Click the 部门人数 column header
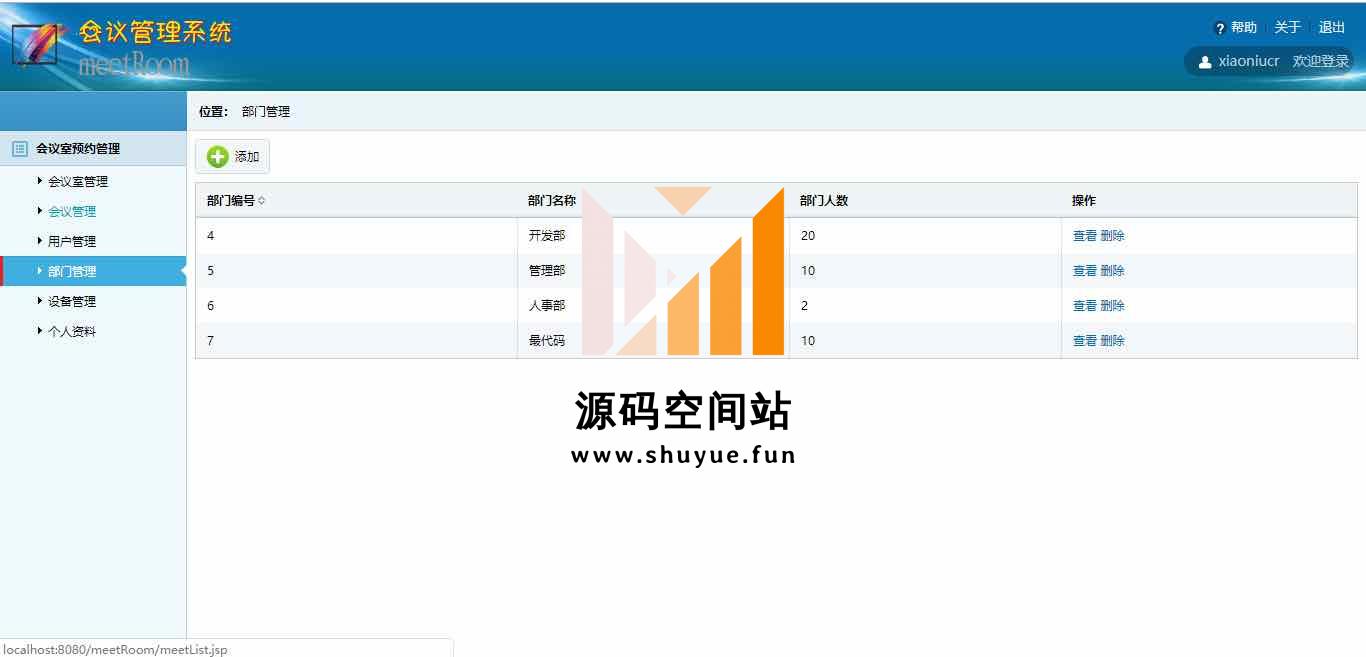1366x657 pixels. 925,201
